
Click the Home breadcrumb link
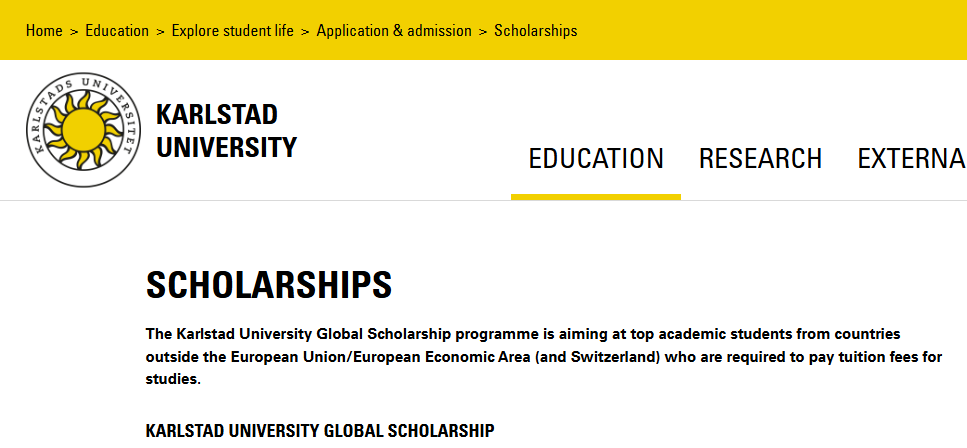44,31
